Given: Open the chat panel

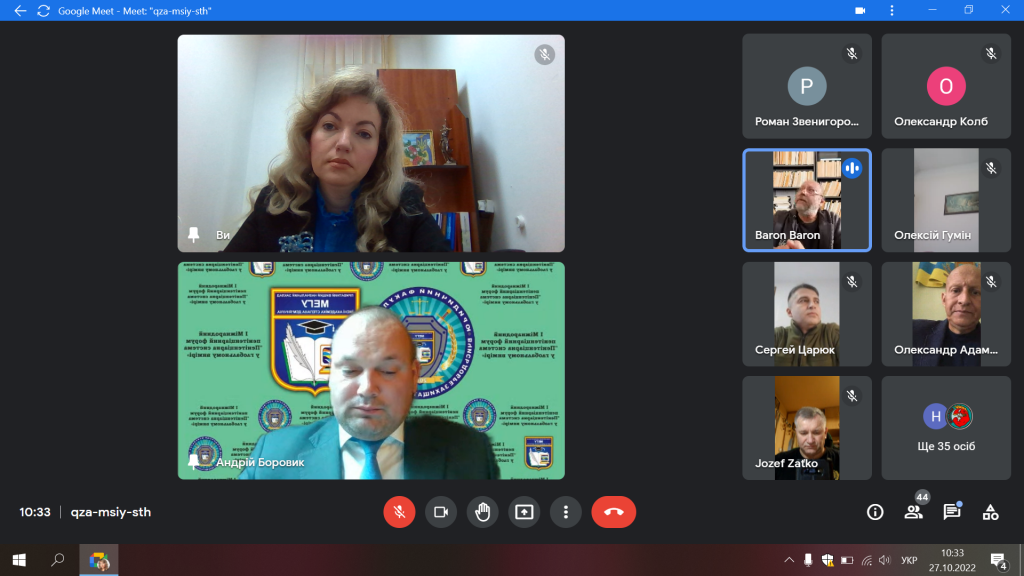Looking at the screenshot, I should [x=952, y=512].
